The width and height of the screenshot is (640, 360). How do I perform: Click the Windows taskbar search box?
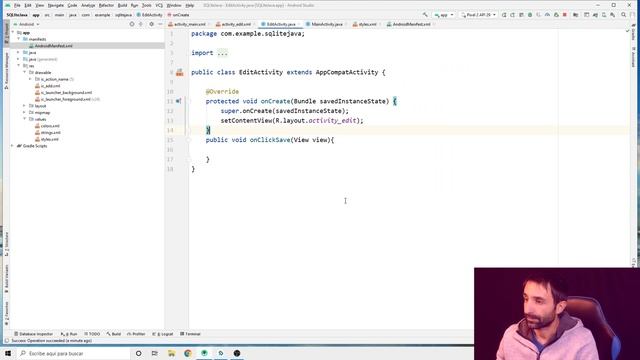(73, 353)
